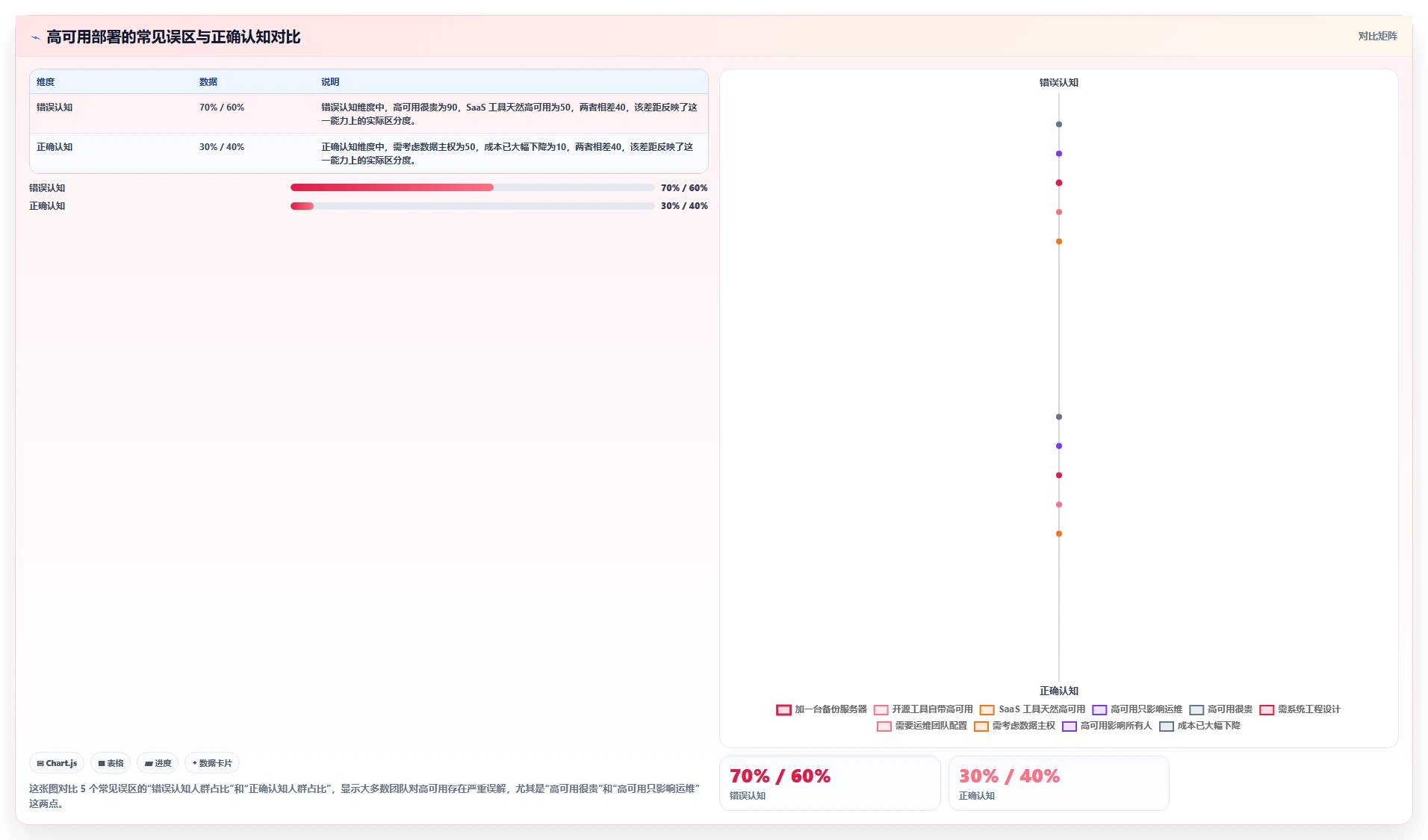Click the orange data point in the upper cluster
This screenshot has width=1428, height=840.
tap(1058, 241)
